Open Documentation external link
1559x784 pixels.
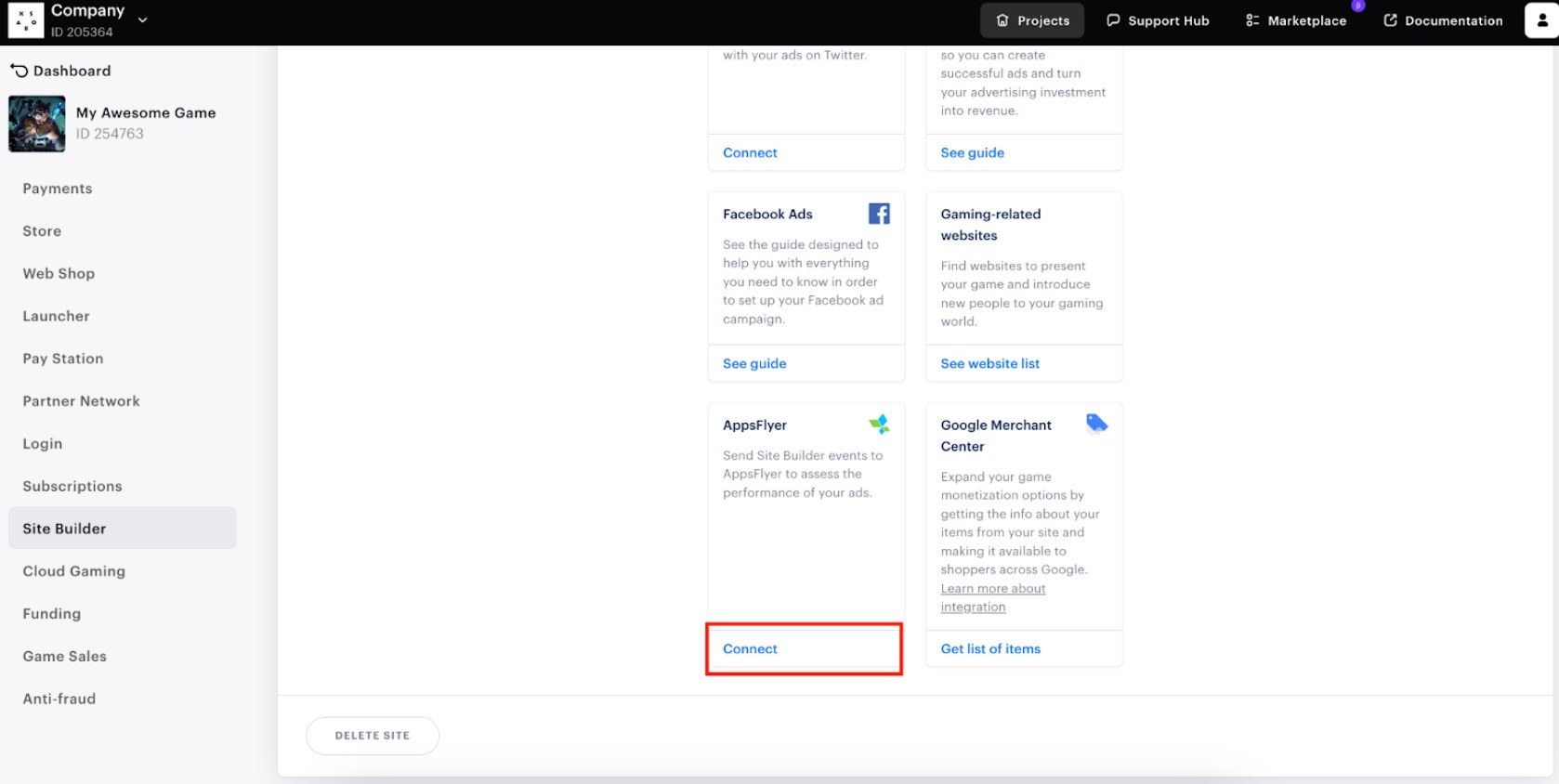[1442, 20]
